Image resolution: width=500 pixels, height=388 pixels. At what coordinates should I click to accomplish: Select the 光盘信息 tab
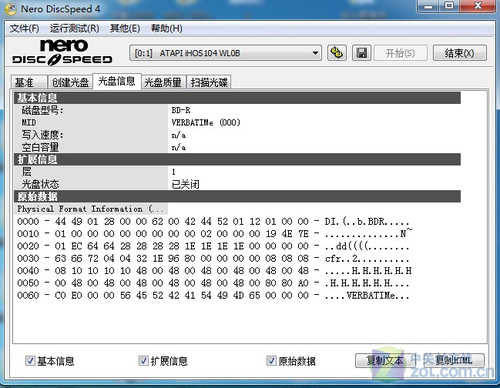click(117, 81)
